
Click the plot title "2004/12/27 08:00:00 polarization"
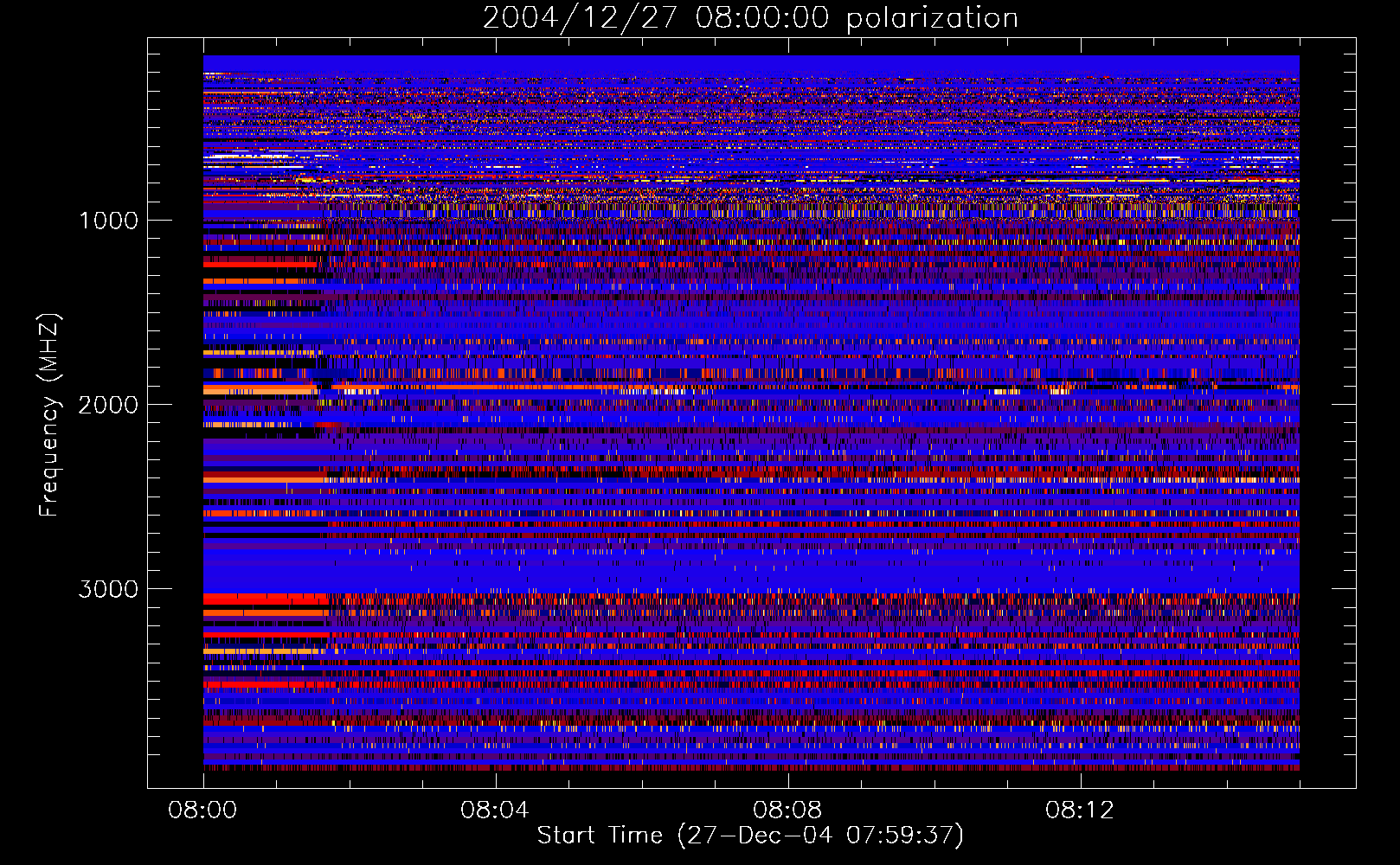(750, 18)
